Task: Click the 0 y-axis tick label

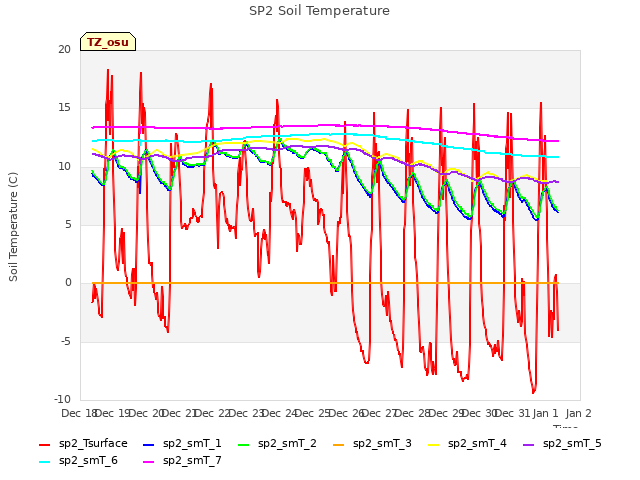Action: 68,282
